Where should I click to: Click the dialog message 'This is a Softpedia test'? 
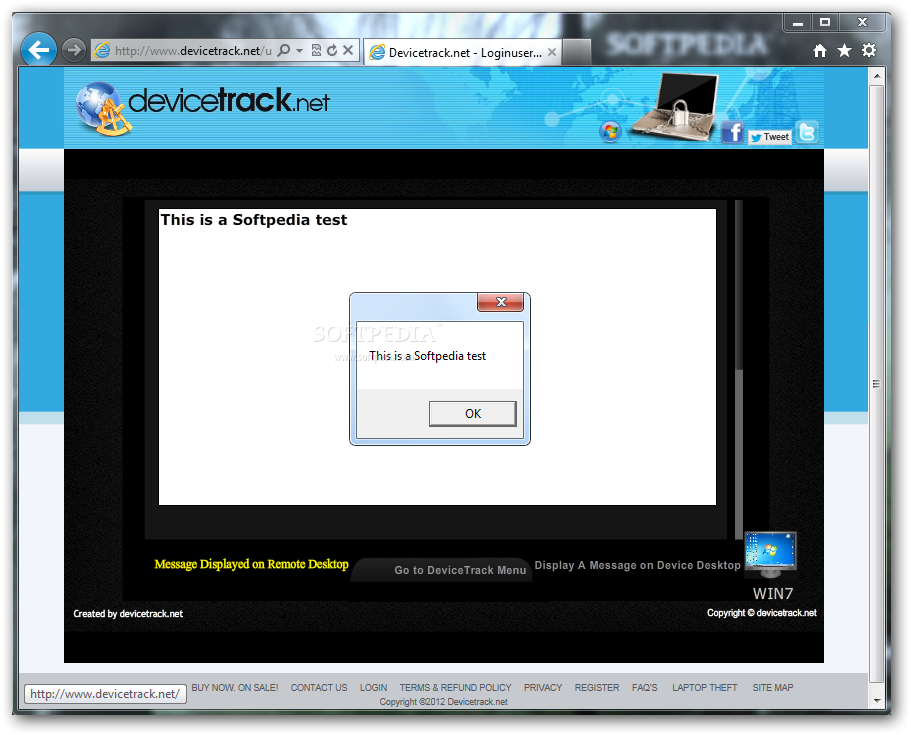tap(427, 356)
